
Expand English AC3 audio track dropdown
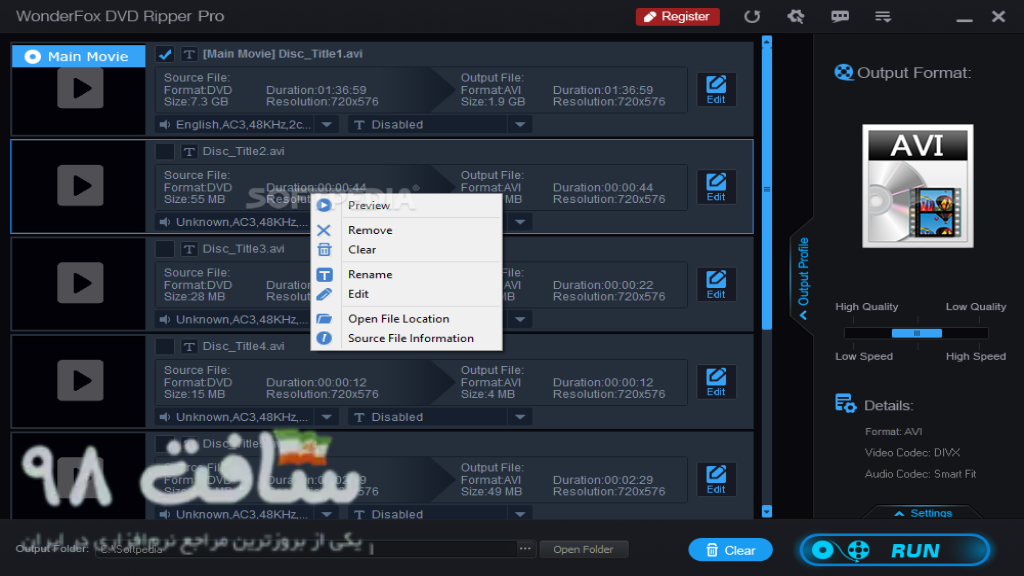tap(327, 124)
